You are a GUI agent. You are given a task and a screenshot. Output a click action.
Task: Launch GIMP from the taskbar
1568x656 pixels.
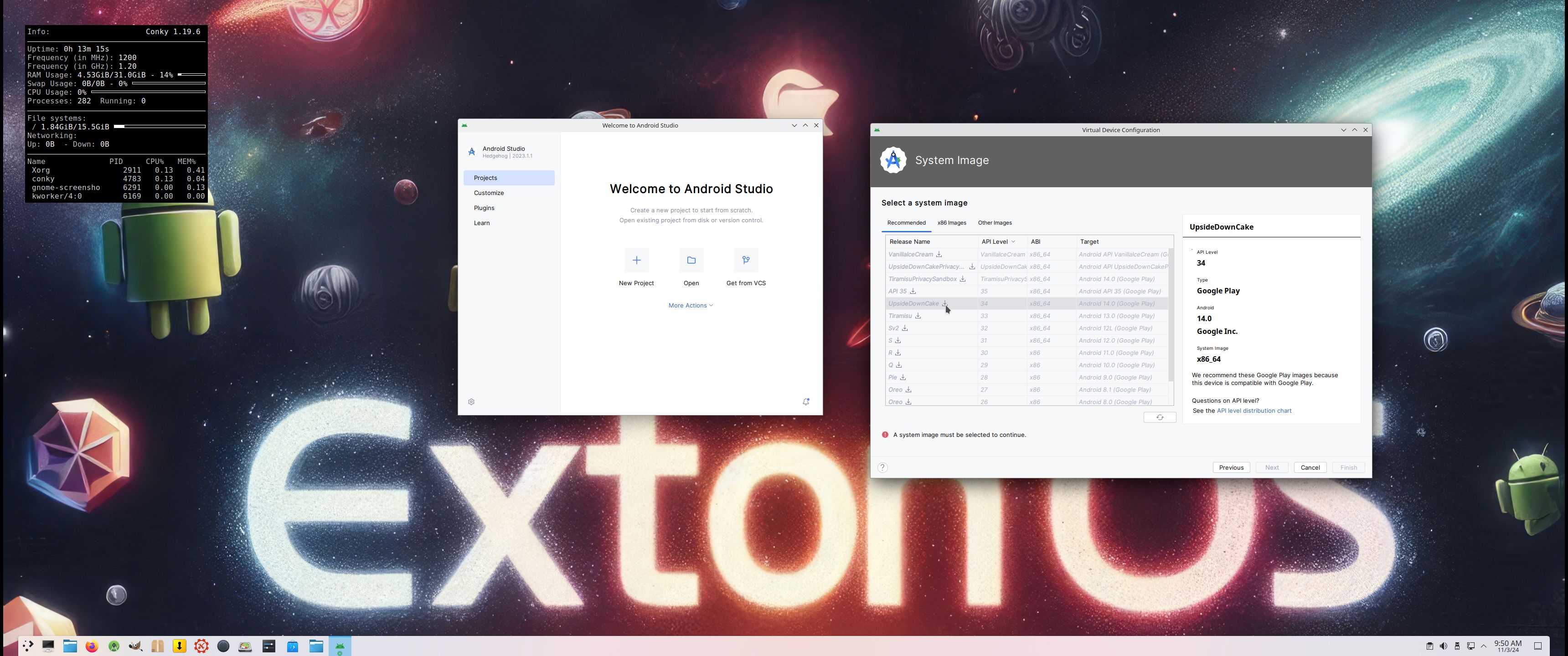[x=136, y=646]
